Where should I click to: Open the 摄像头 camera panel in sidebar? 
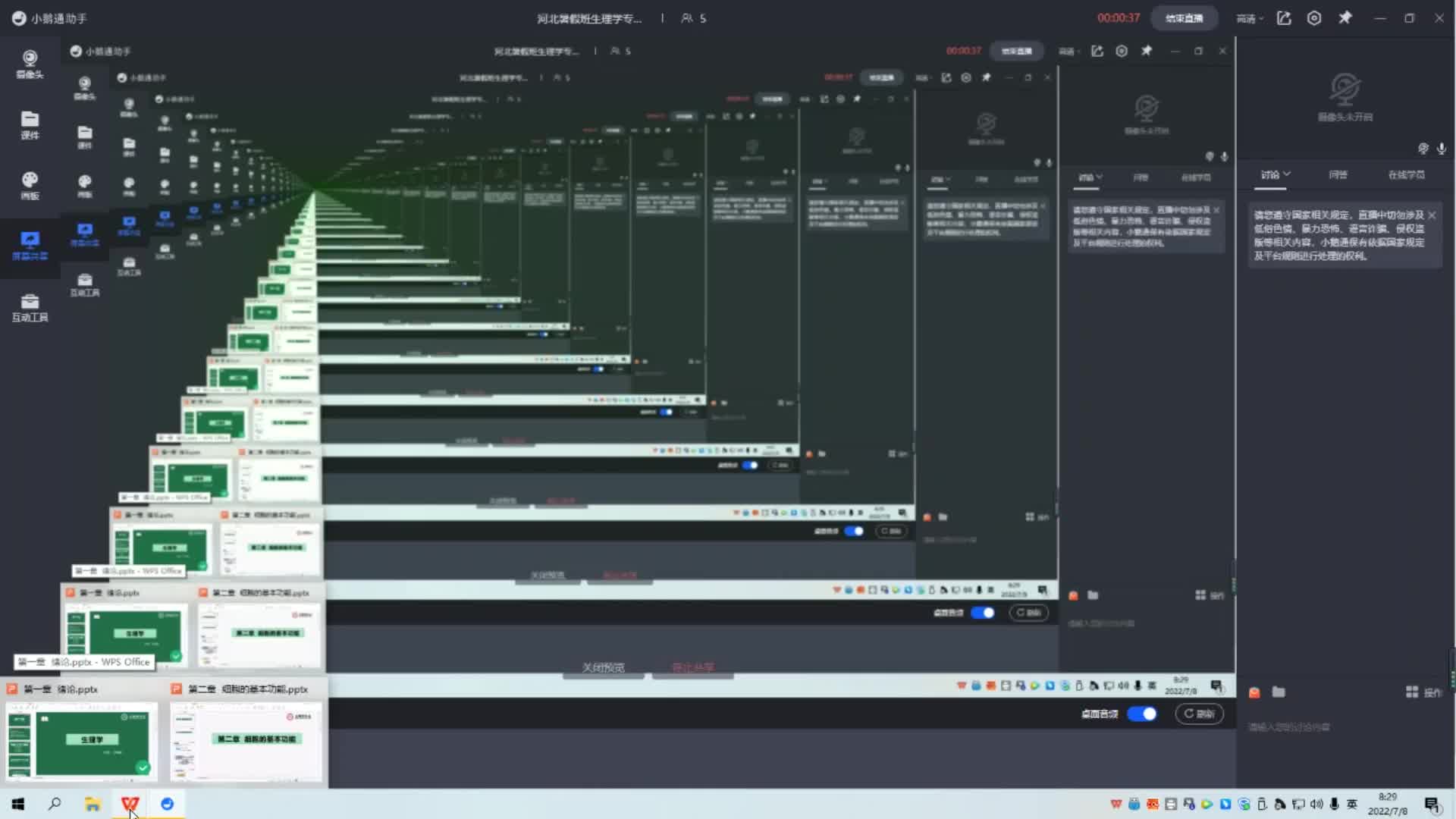[30, 64]
